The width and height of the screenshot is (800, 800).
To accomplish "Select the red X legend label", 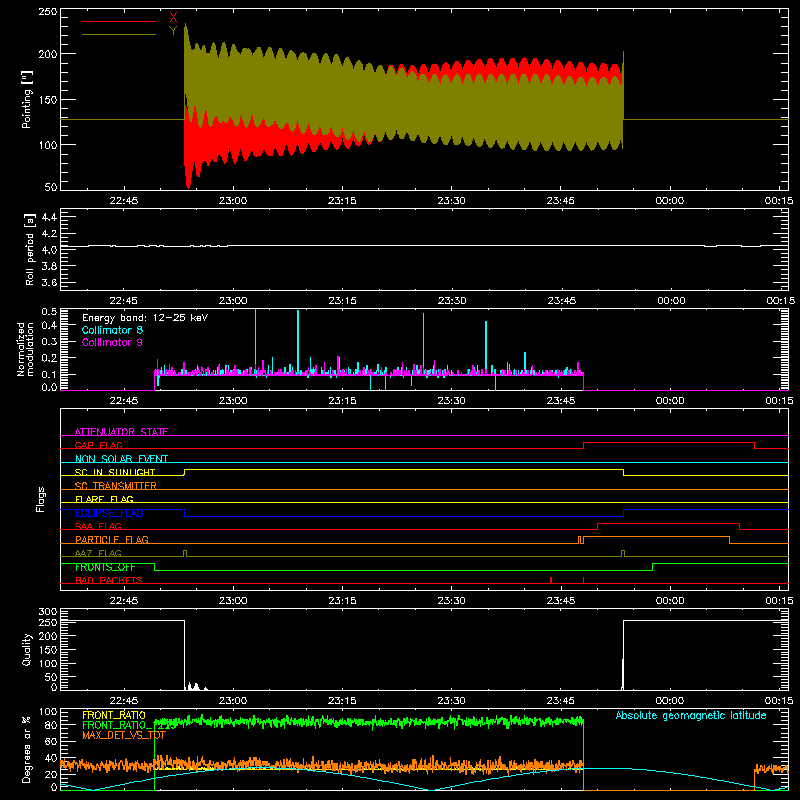I will click(x=173, y=18).
